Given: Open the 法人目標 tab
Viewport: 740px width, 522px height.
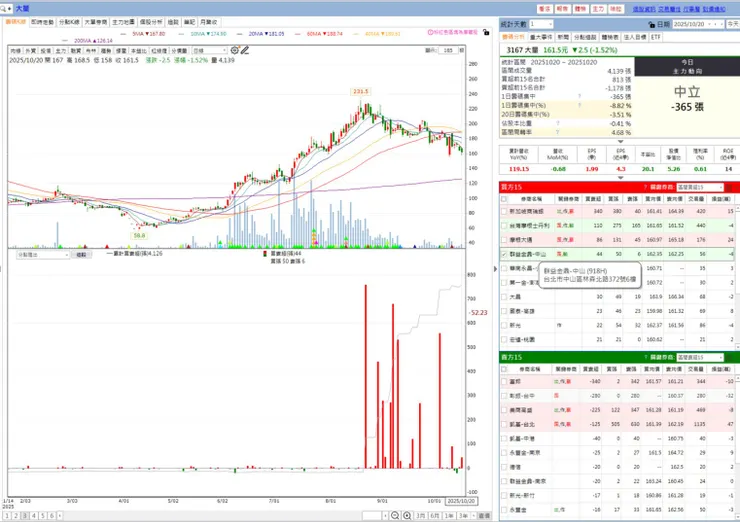Looking at the screenshot, I should 635,37.
